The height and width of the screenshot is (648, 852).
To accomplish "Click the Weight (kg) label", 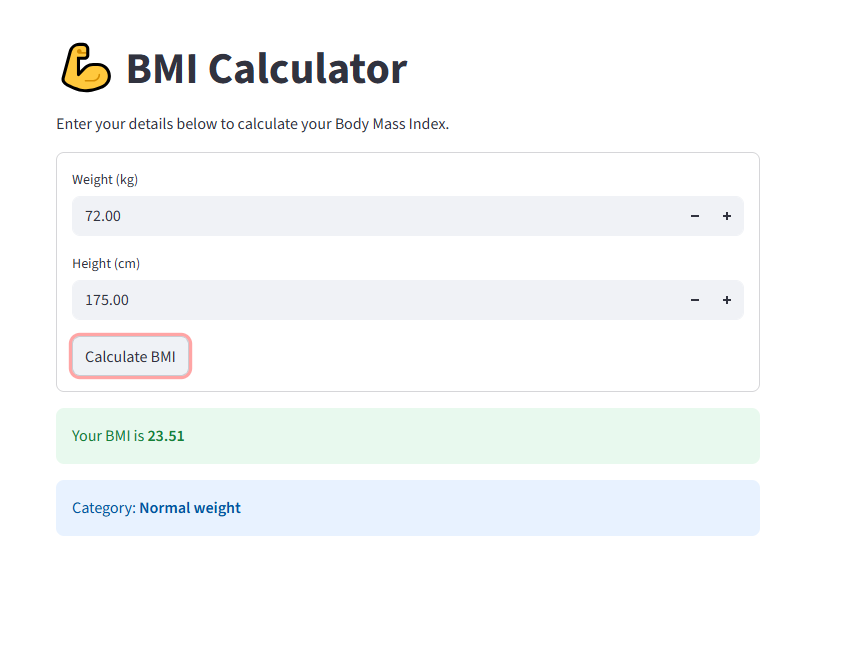I will (105, 179).
